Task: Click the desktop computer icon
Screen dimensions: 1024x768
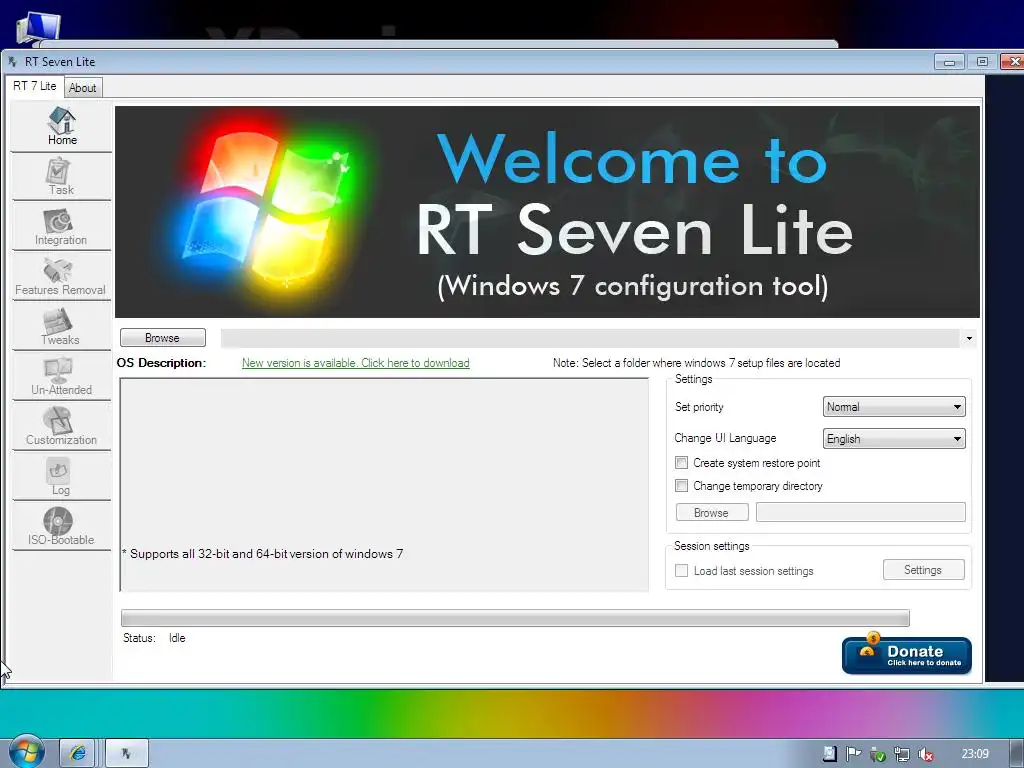Action: point(39,29)
